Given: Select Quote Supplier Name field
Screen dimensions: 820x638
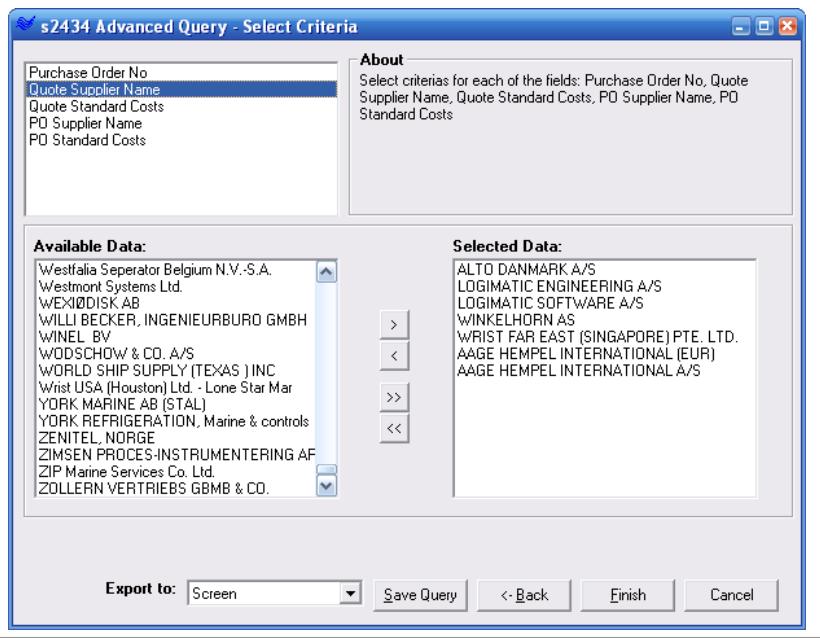Looking at the screenshot, I should [x=181, y=89].
